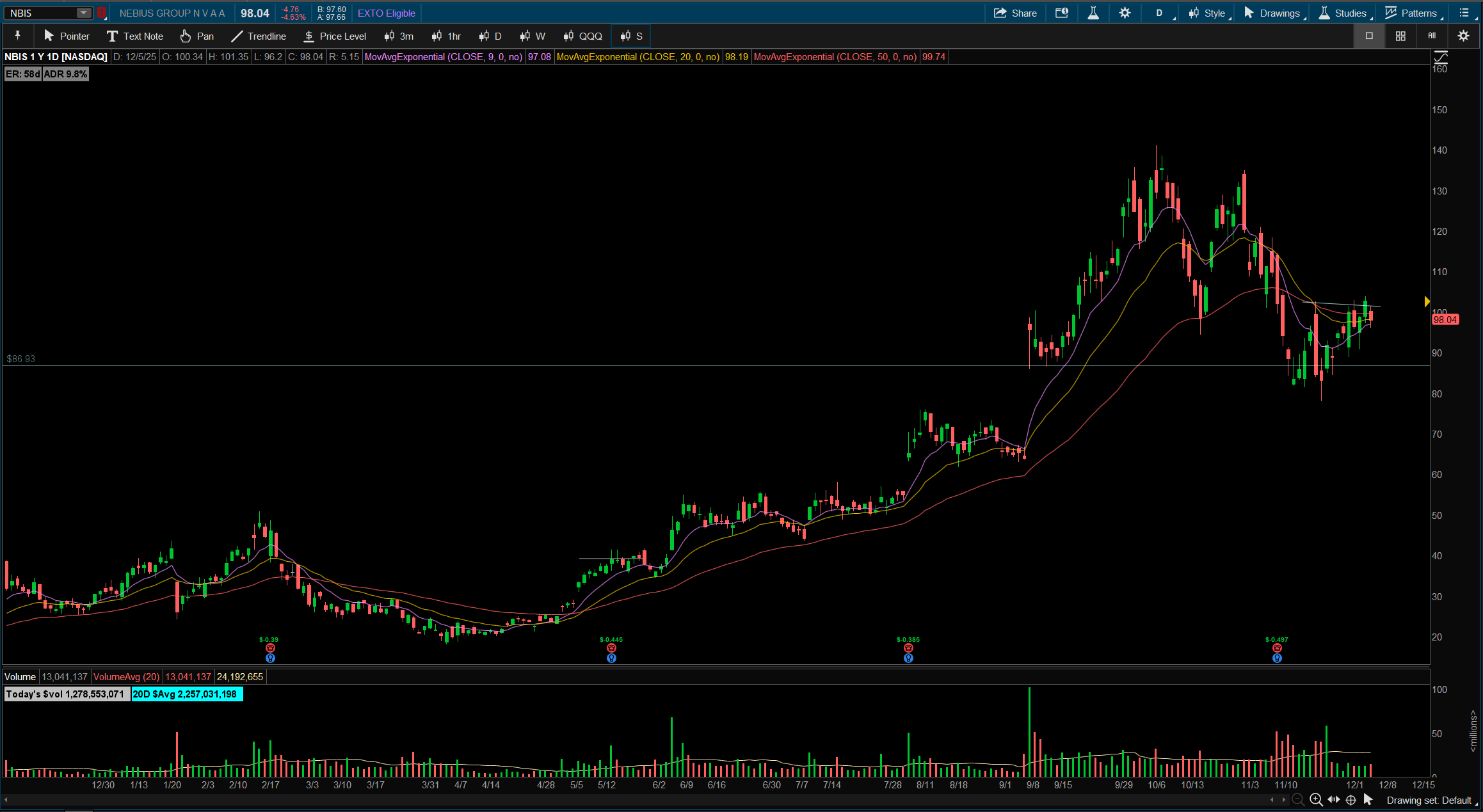This screenshot has width=1483, height=812.
Task: Open the Studies menu
Action: coord(1343,13)
